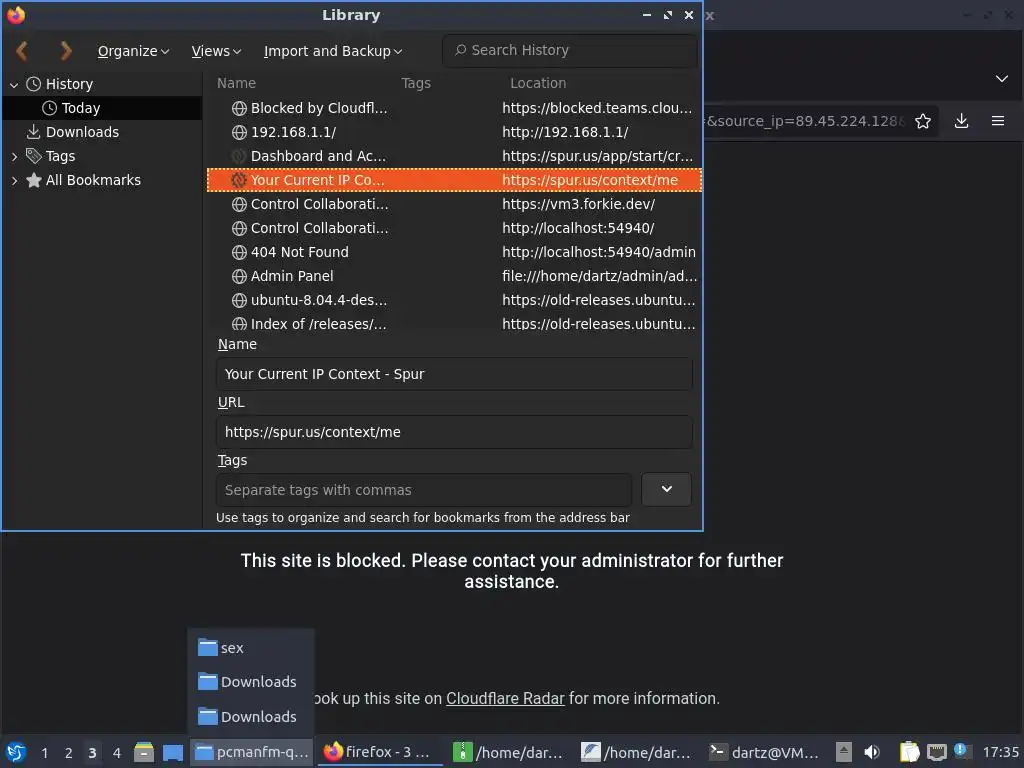This screenshot has width=1024, height=768.
Task: Click the Spur favicon on the highlighted row
Action: tap(239, 180)
